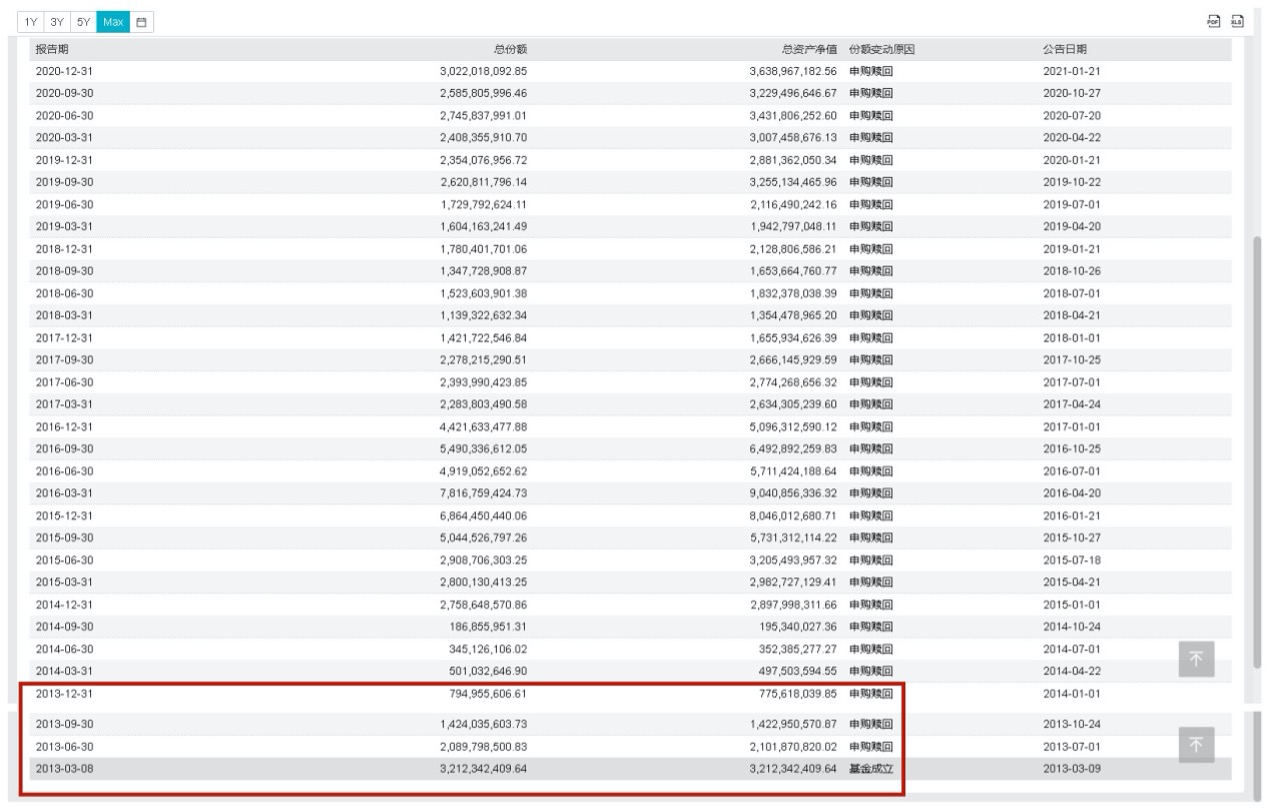Click total shares 2,745,837,991.01
1274x812 pixels.
(x=483, y=115)
